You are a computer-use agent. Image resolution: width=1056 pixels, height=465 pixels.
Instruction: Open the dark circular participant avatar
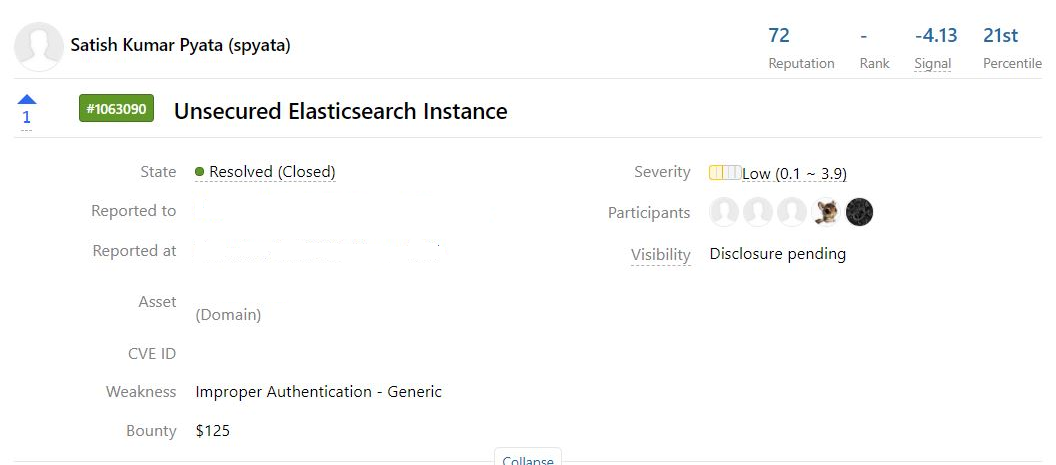pos(859,212)
